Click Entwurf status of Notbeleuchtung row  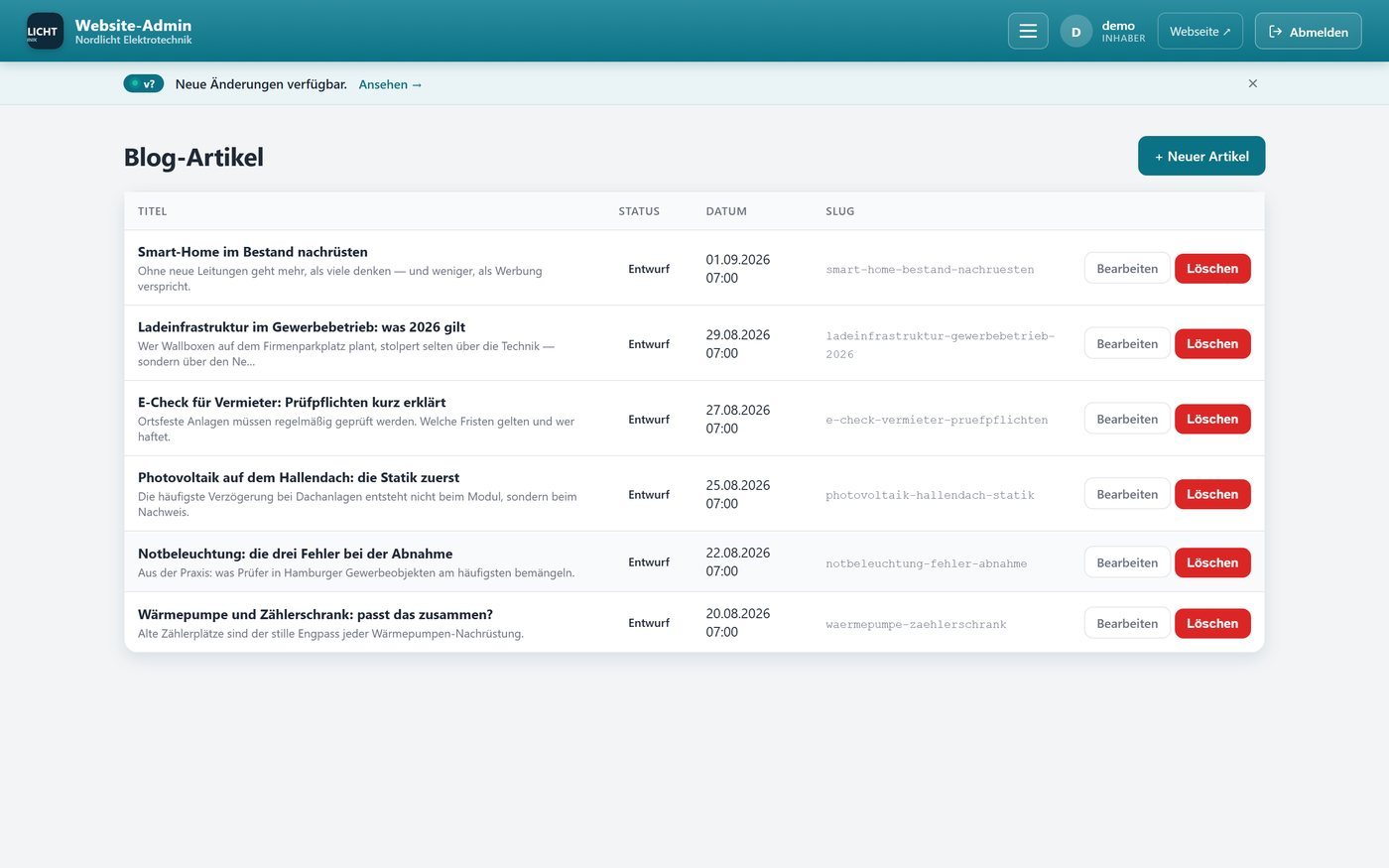pyautogui.click(x=649, y=562)
